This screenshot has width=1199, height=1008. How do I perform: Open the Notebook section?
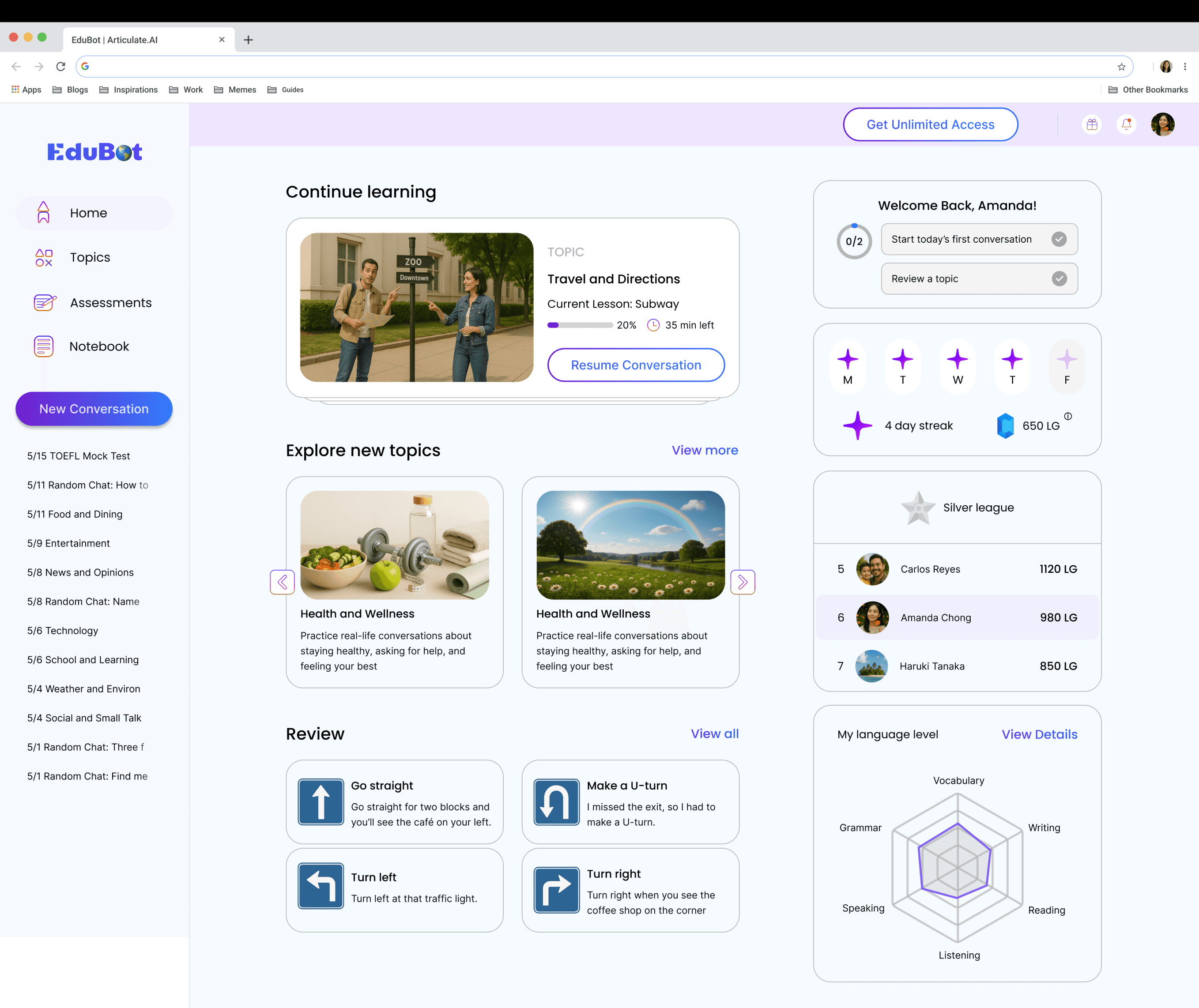pyautogui.click(x=98, y=346)
